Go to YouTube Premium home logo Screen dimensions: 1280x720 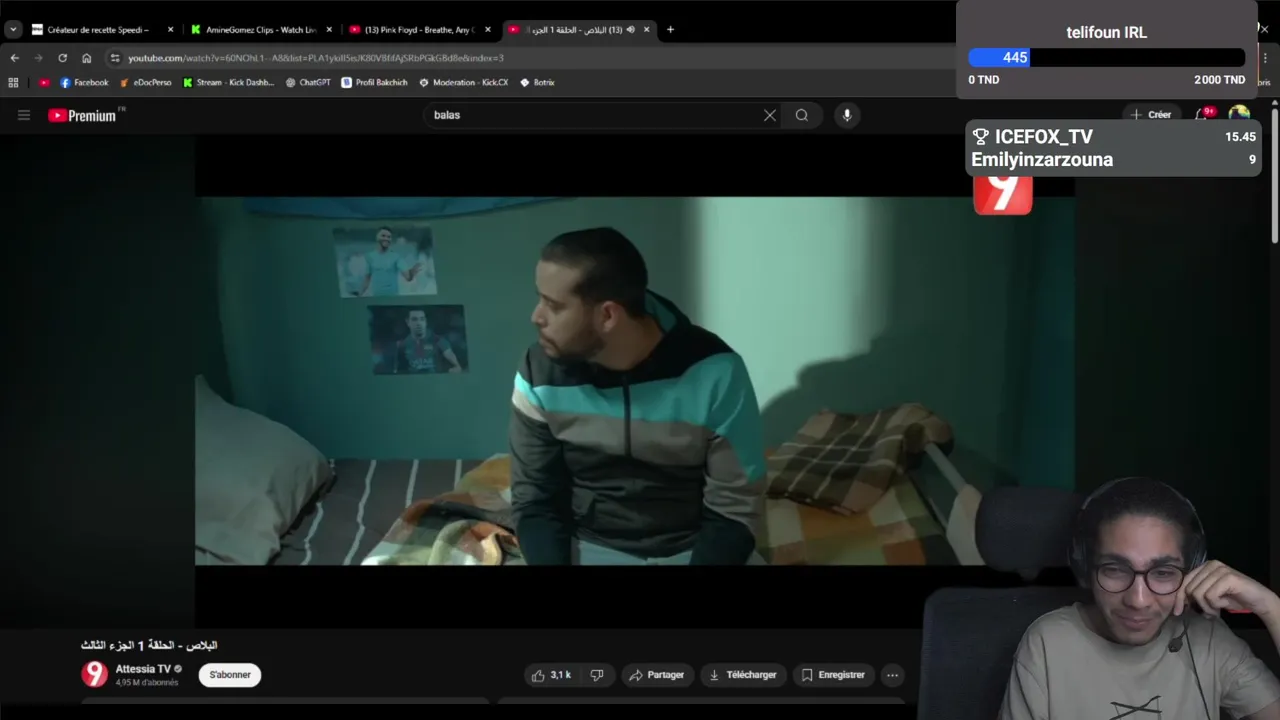pyautogui.click(x=82, y=115)
